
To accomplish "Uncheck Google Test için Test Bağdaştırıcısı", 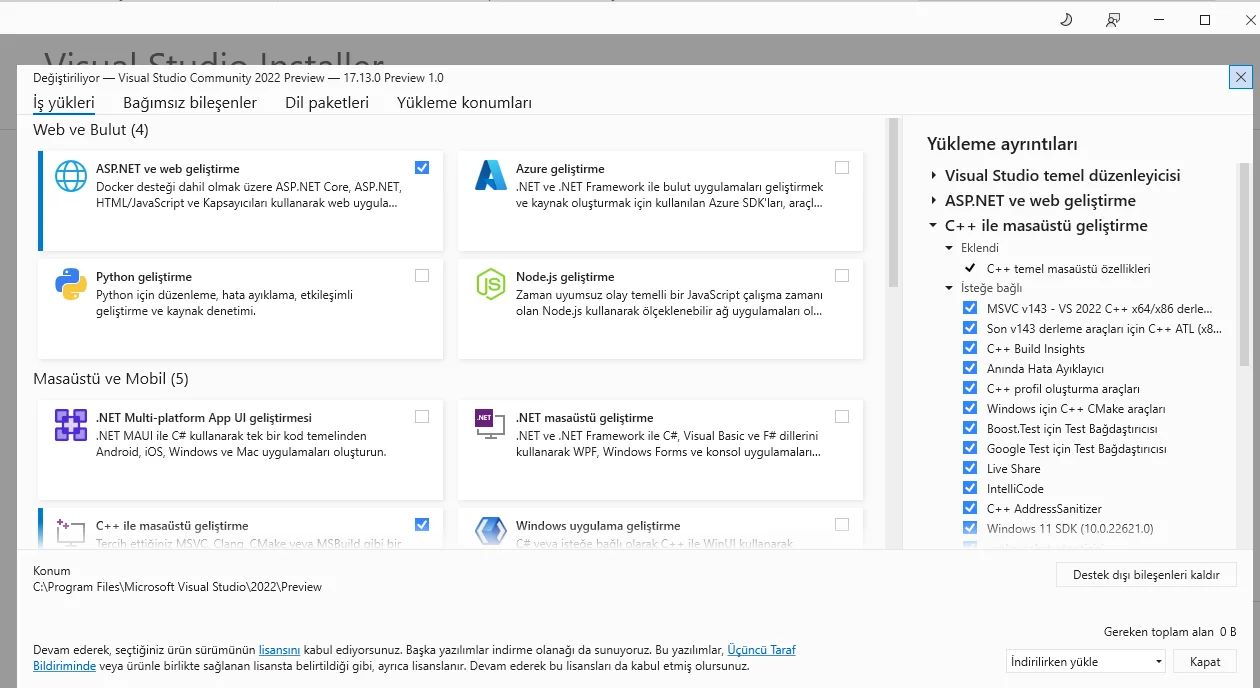I will pos(970,448).
